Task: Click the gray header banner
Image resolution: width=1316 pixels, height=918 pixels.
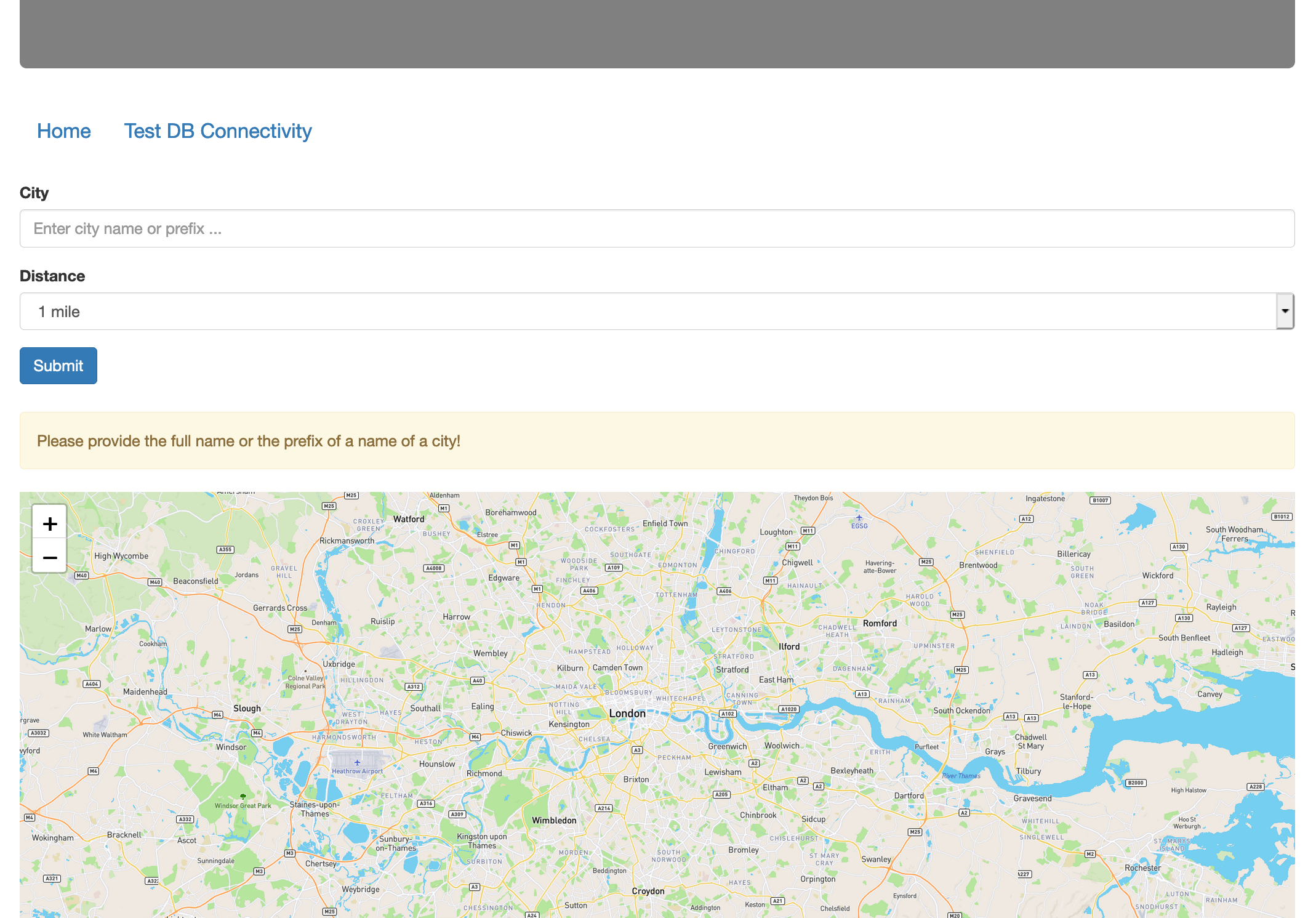Action: (657, 34)
